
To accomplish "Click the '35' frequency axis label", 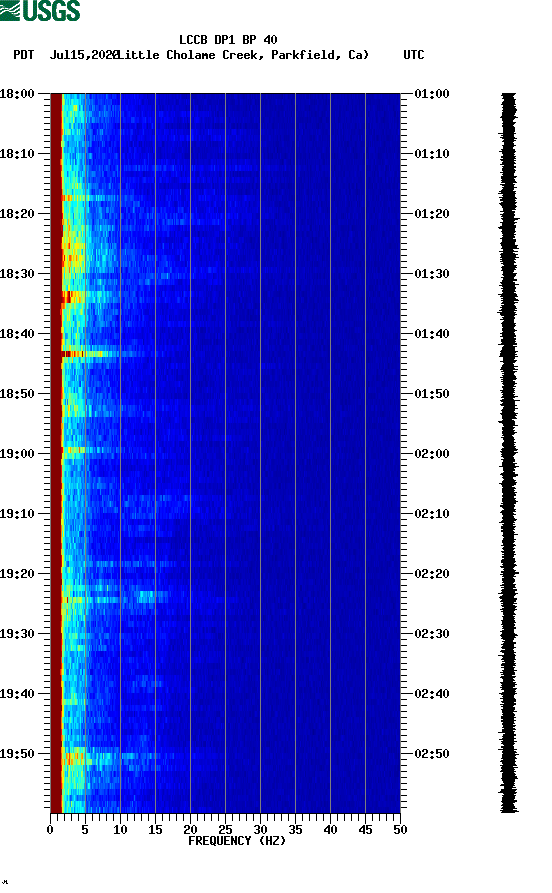I will pos(295,830).
